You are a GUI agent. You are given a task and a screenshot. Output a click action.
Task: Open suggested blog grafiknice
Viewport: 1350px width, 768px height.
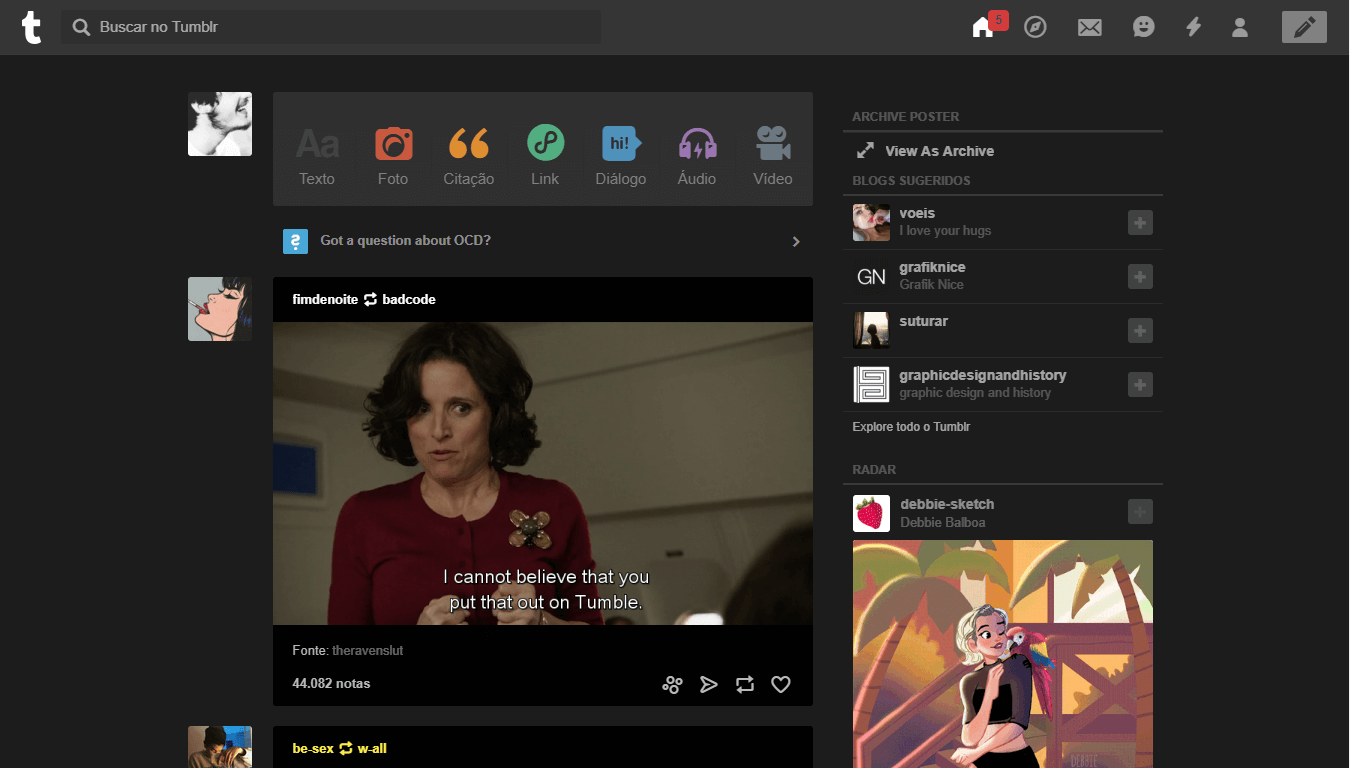coord(932,267)
